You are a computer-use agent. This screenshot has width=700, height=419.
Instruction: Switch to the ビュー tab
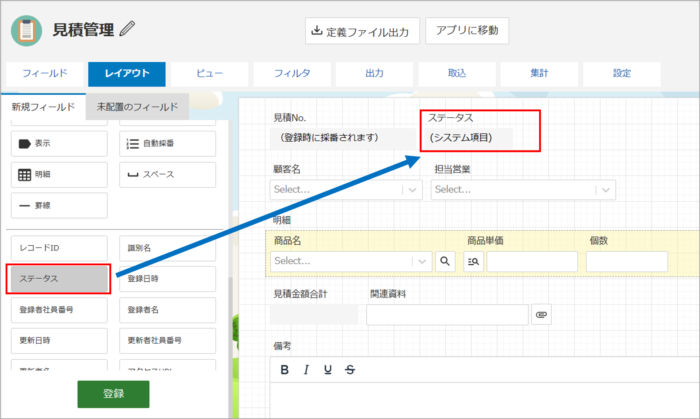coord(209,74)
